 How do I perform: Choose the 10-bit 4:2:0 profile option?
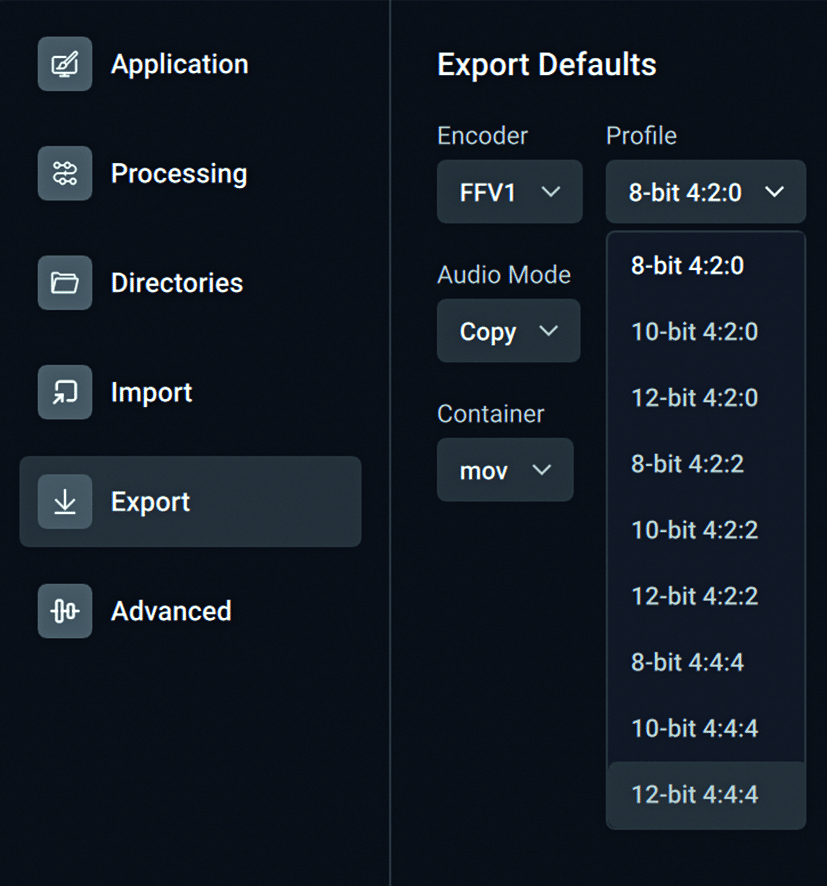pos(694,332)
